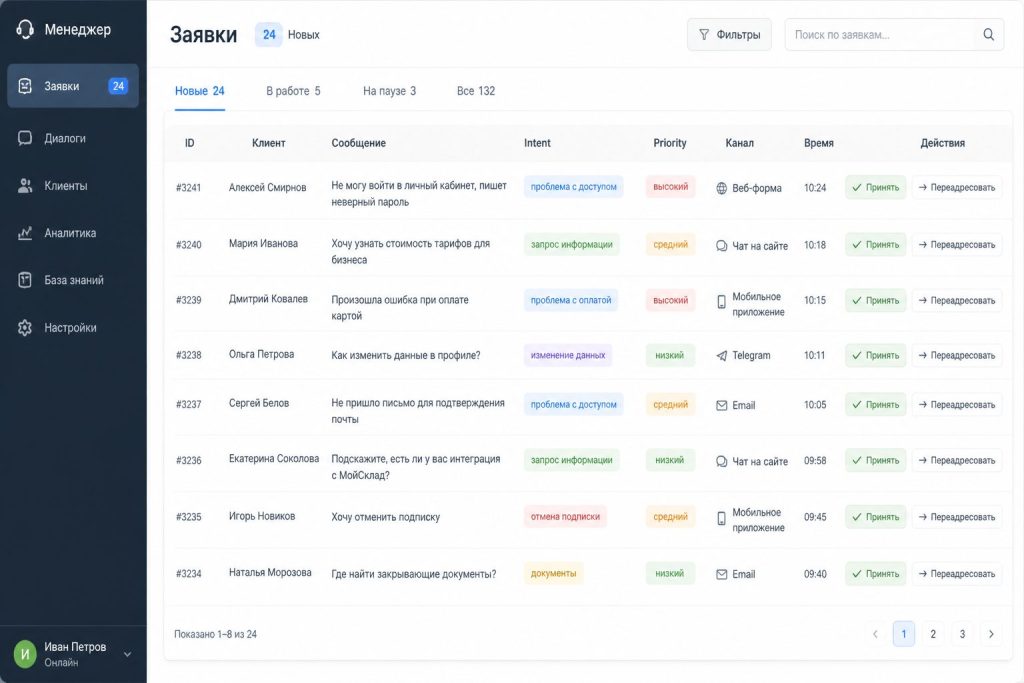Click the 'проблема с оплатой' intent tag
1024x683 pixels.
tap(571, 300)
